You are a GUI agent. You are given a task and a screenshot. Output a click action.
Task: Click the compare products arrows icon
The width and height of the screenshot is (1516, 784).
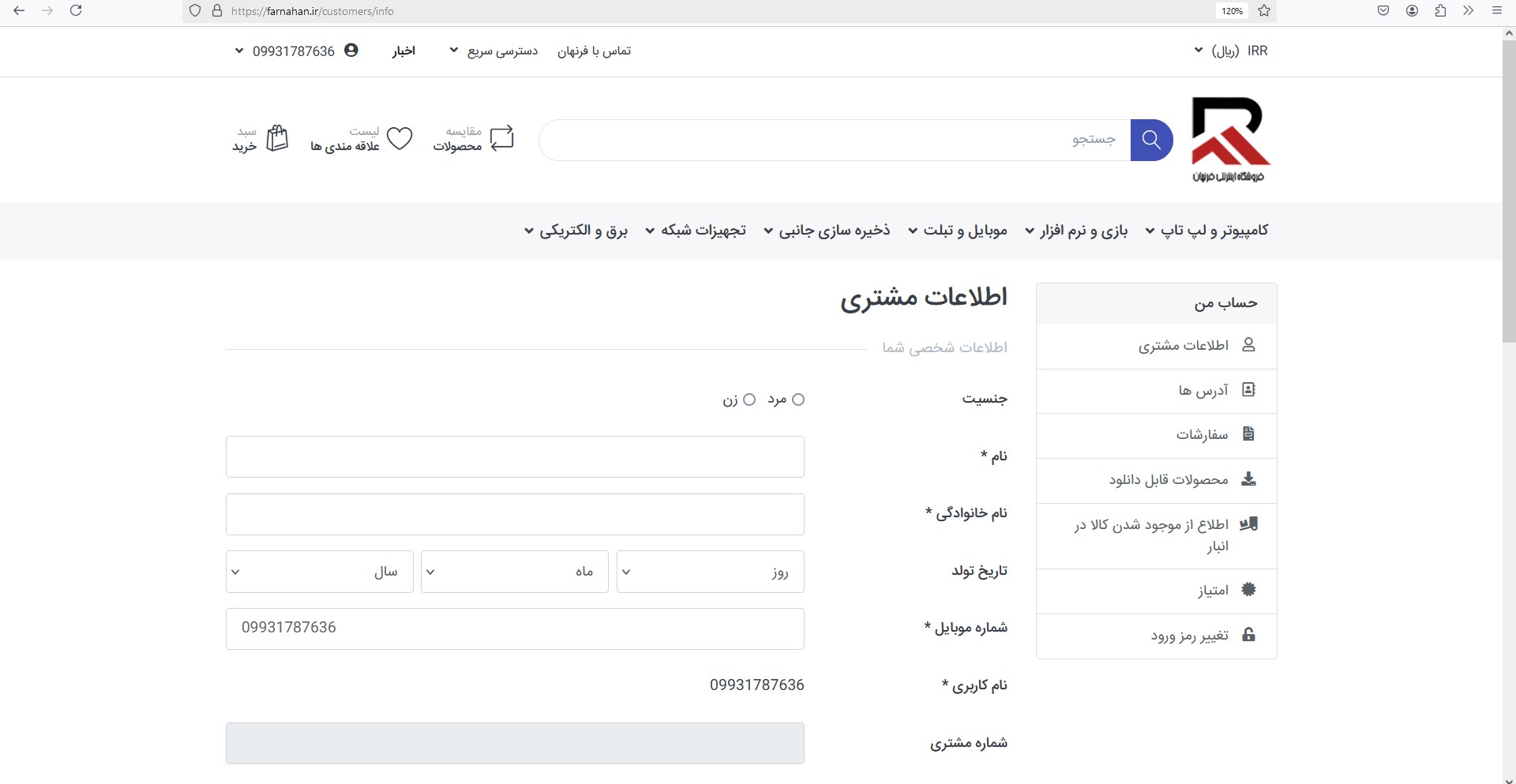click(x=501, y=139)
